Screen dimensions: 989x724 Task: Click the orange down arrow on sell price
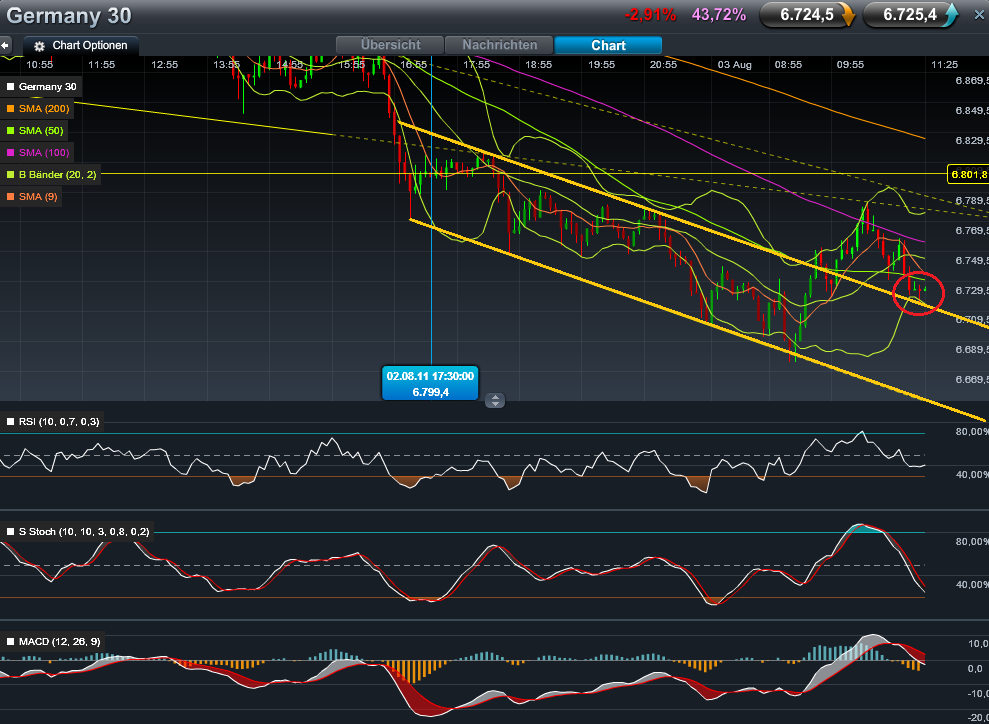(x=847, y=15)
